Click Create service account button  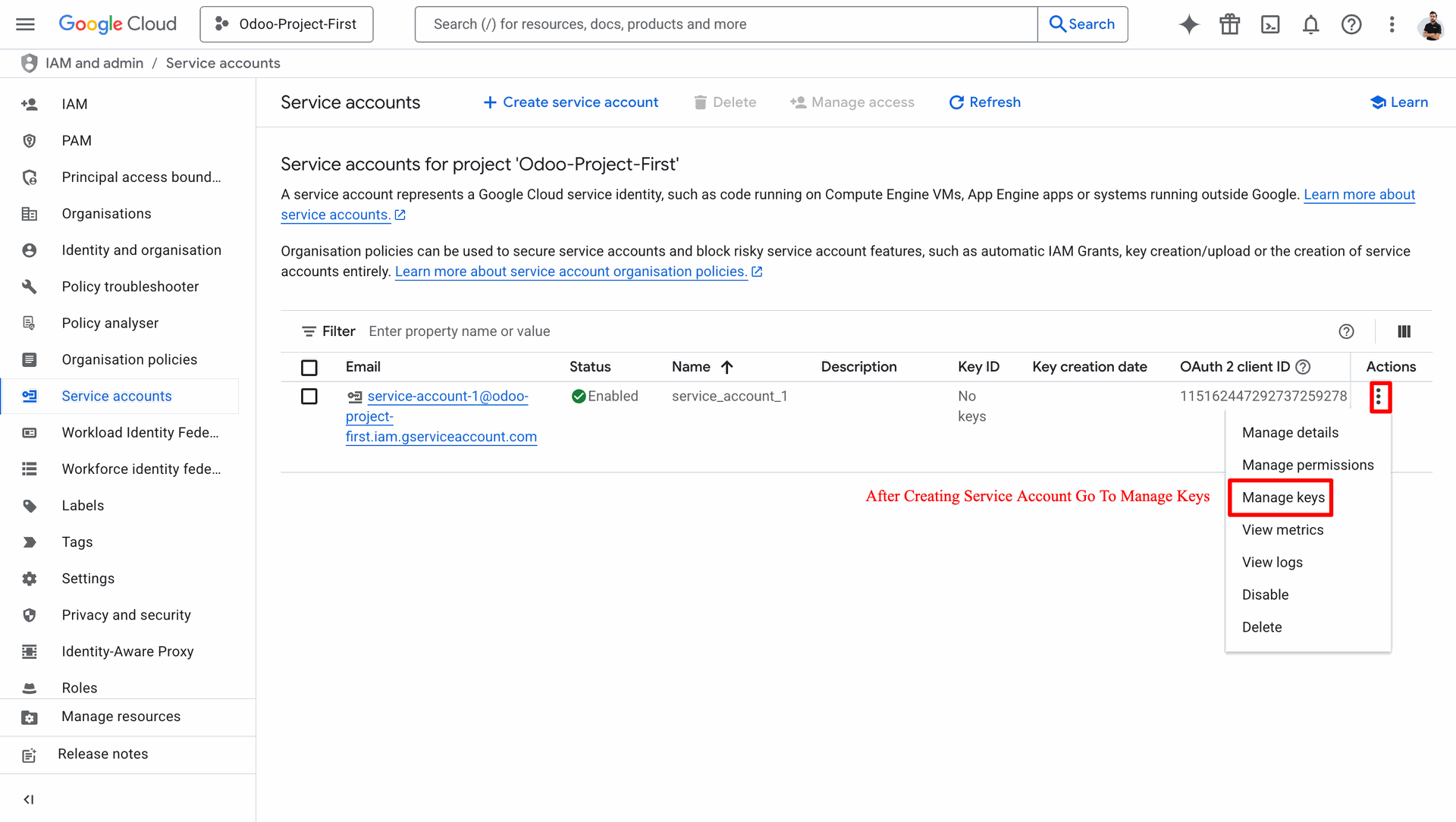click(x=571, y=102)
